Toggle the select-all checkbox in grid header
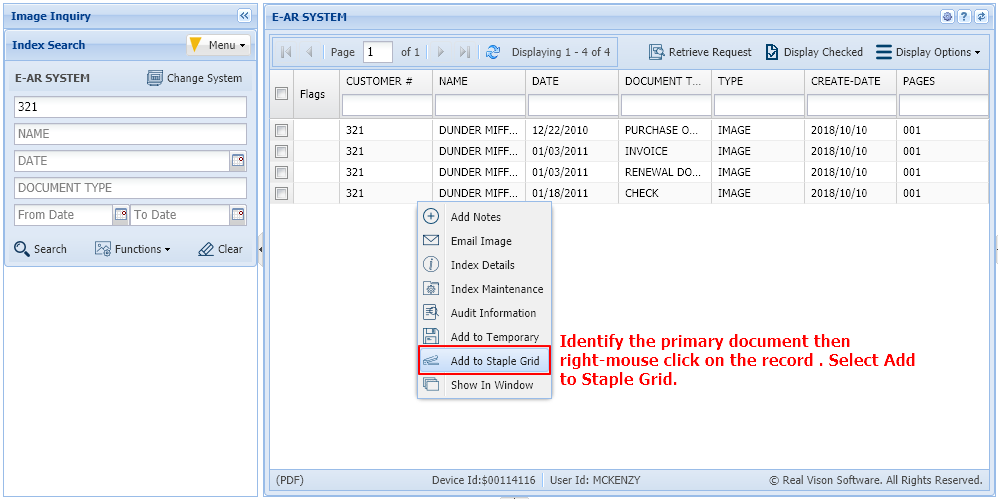Viewport: 998px width, 499px height. pyautogui.click(x=282, y=93)
